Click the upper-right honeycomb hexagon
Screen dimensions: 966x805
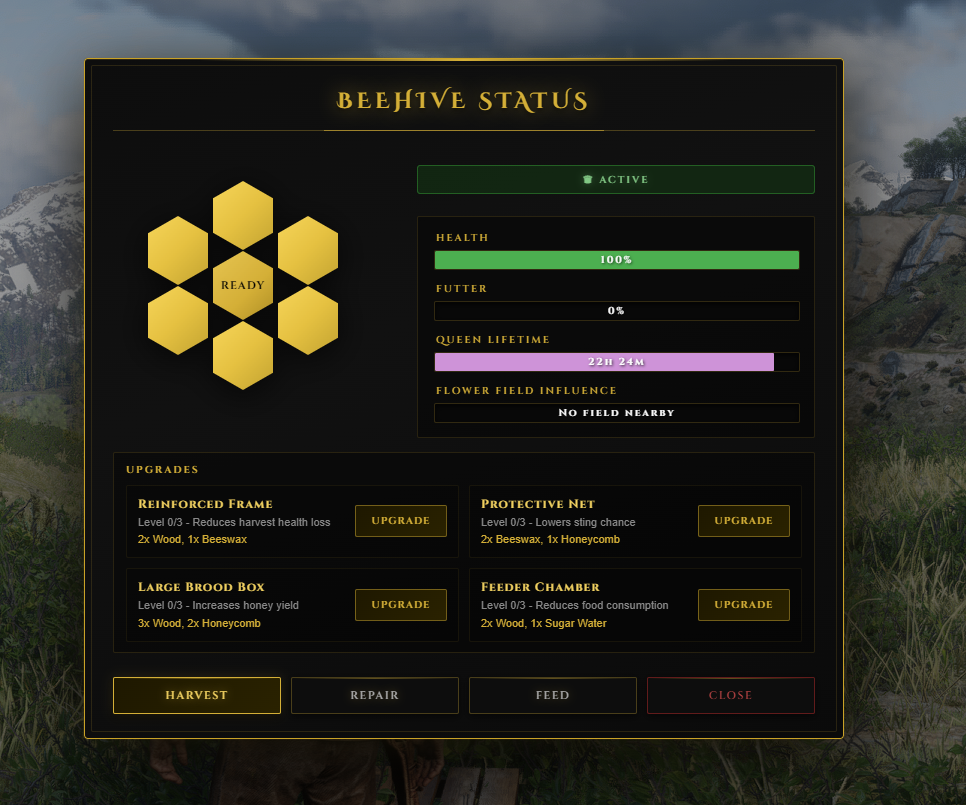point(308,250)
